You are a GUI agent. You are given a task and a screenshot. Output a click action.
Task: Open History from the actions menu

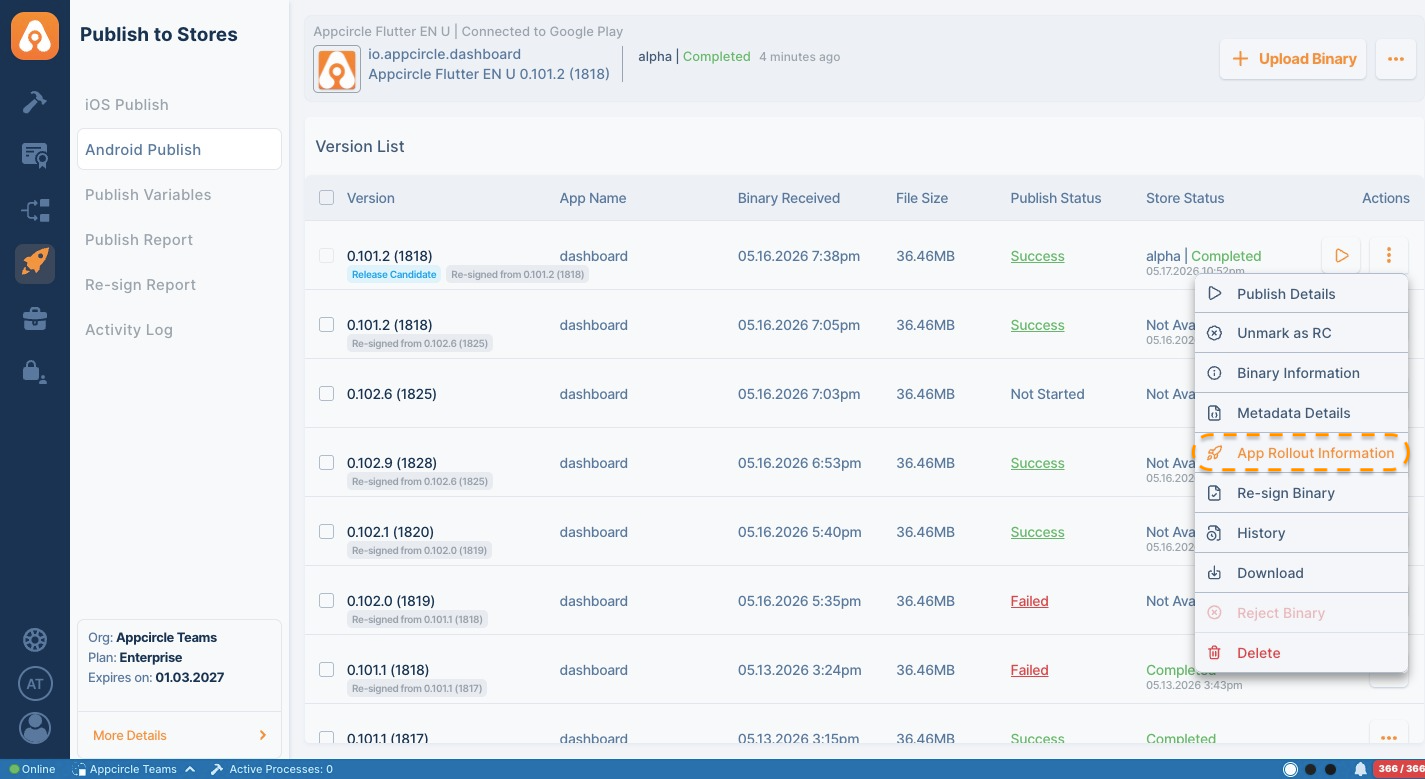point(1301,533)
